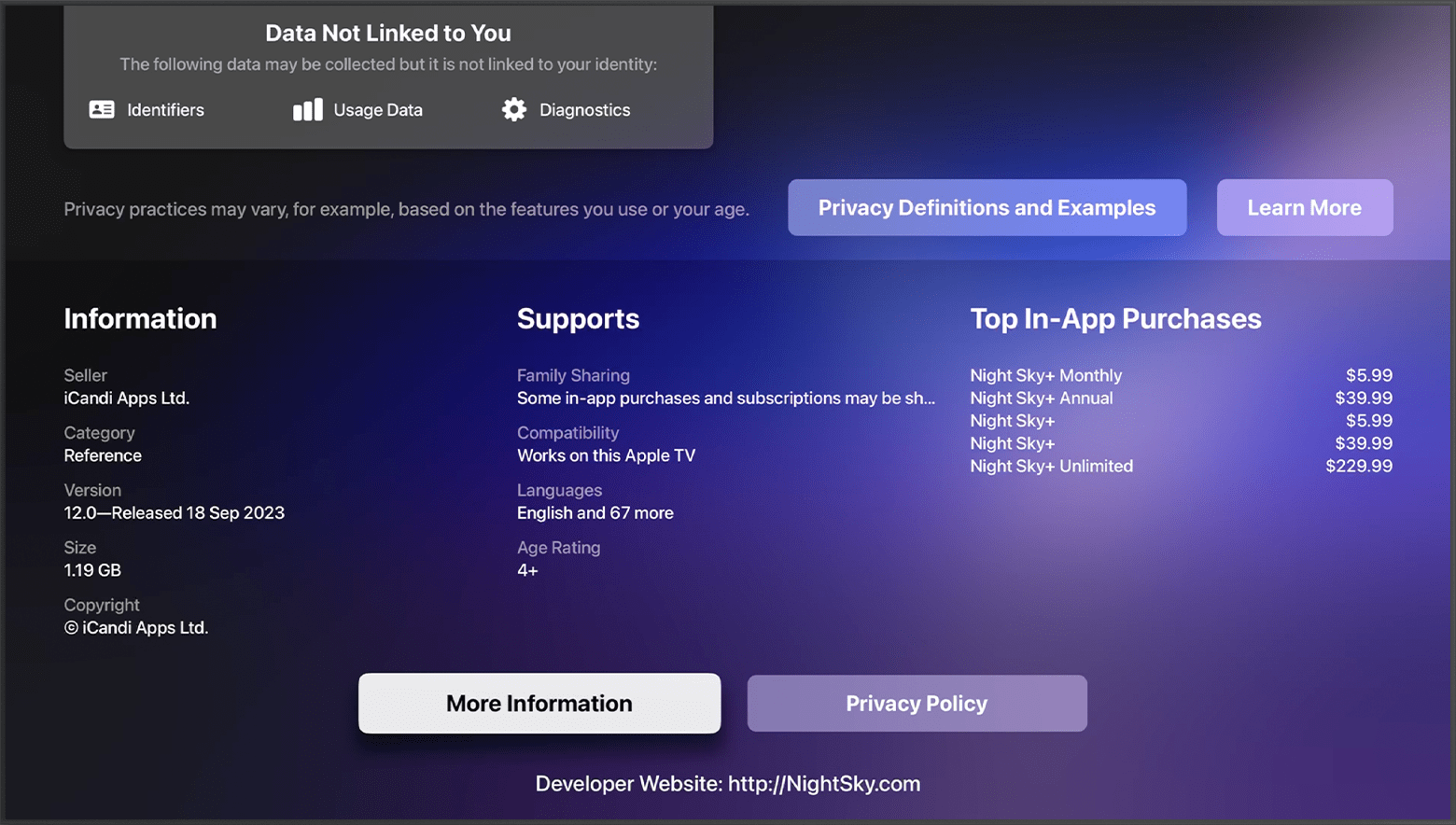Viewport: 1456px width, 825px height.
Task: Click copyright '© iCandi Apps Ltd.'
Action: 136,628
